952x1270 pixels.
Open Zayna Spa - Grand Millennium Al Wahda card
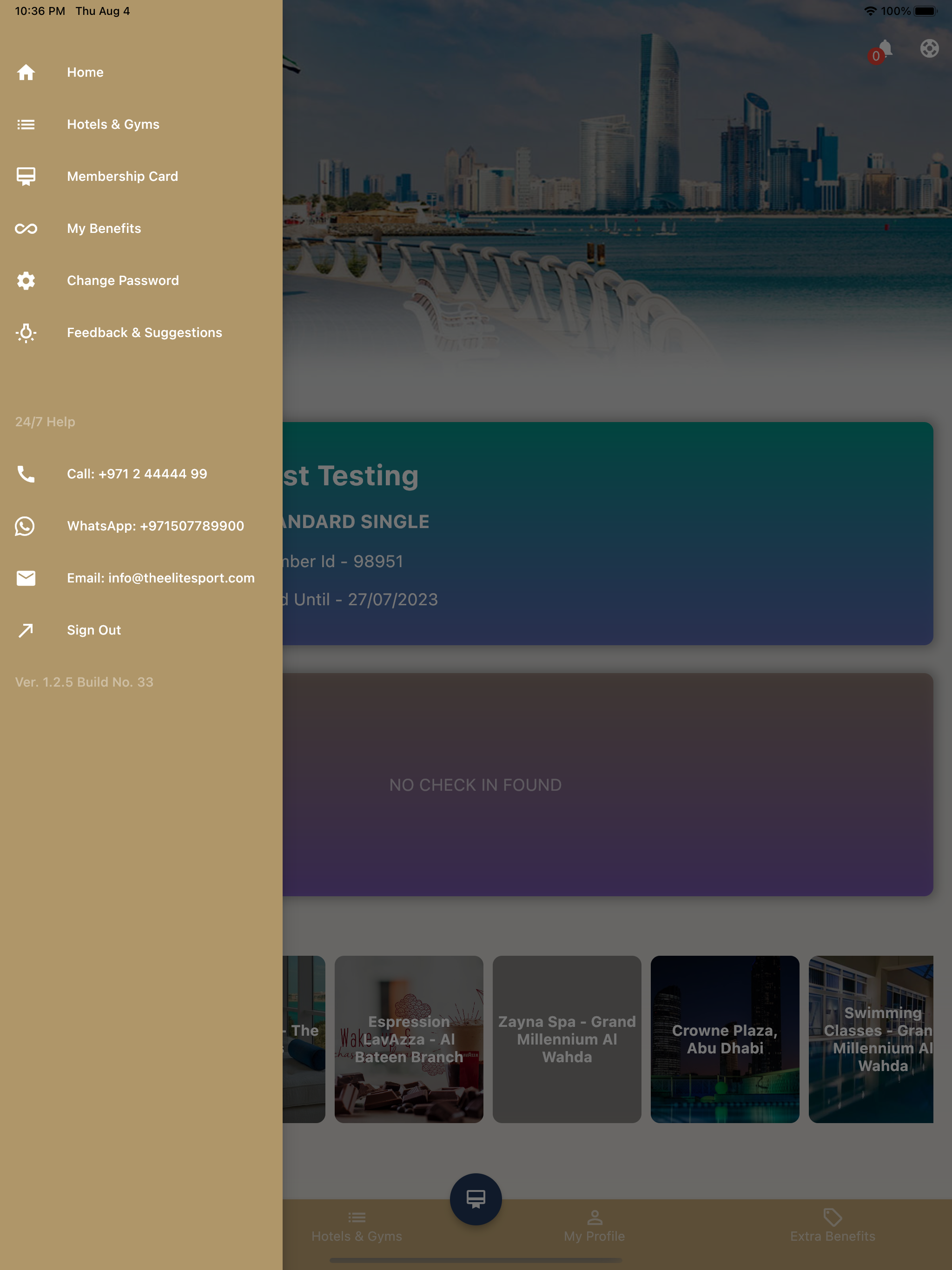[567, 1038]
